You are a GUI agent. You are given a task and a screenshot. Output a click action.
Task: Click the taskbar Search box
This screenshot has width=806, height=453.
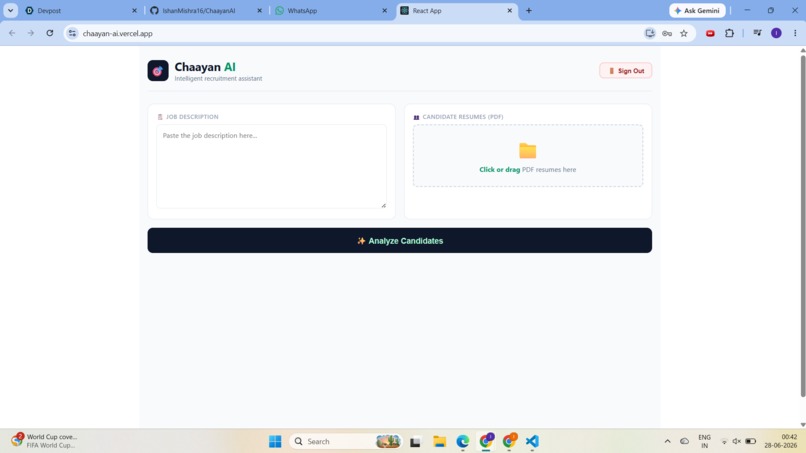click(346, 441)
